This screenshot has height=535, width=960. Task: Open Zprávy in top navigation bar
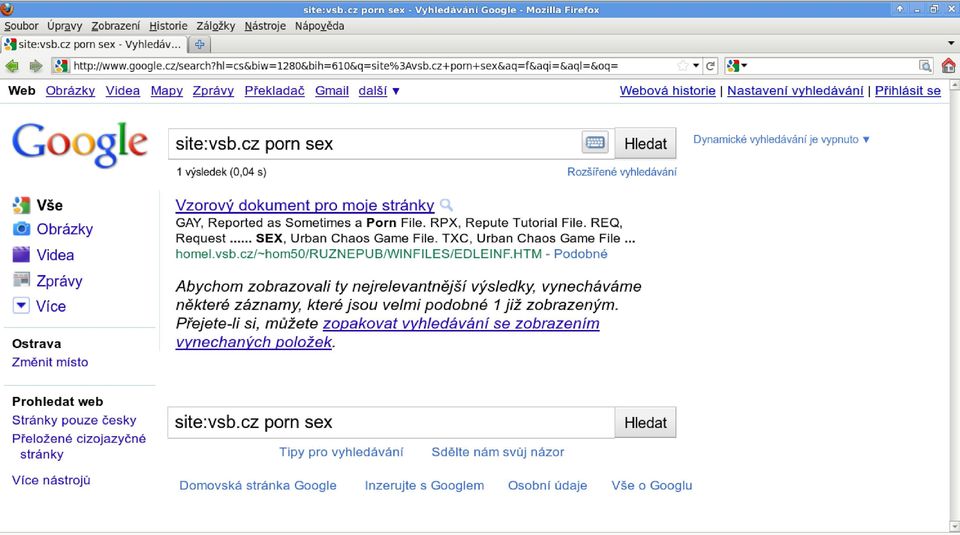pyautogui.click(x=213, y=91)
